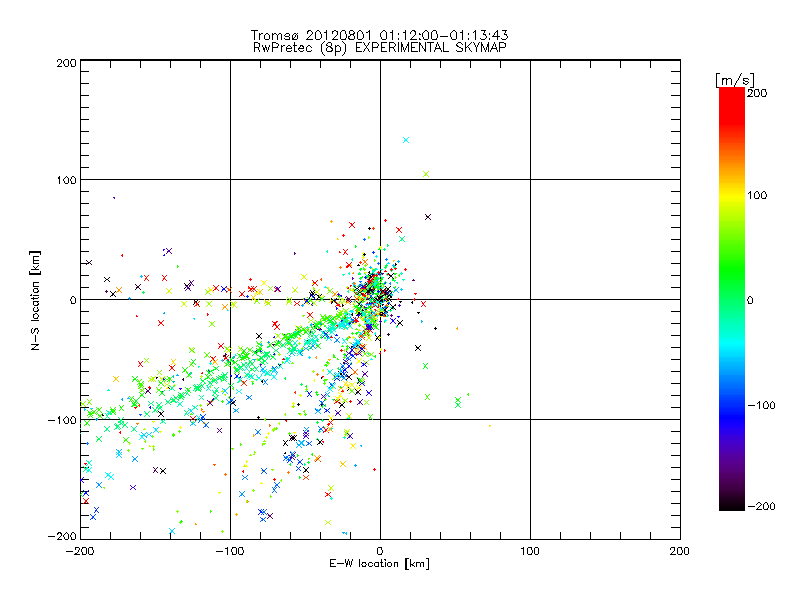Image resolution: width=800 pixels, height=600 pixels.
Task: Click the x-axis tick label '200'
Action: 680,551
